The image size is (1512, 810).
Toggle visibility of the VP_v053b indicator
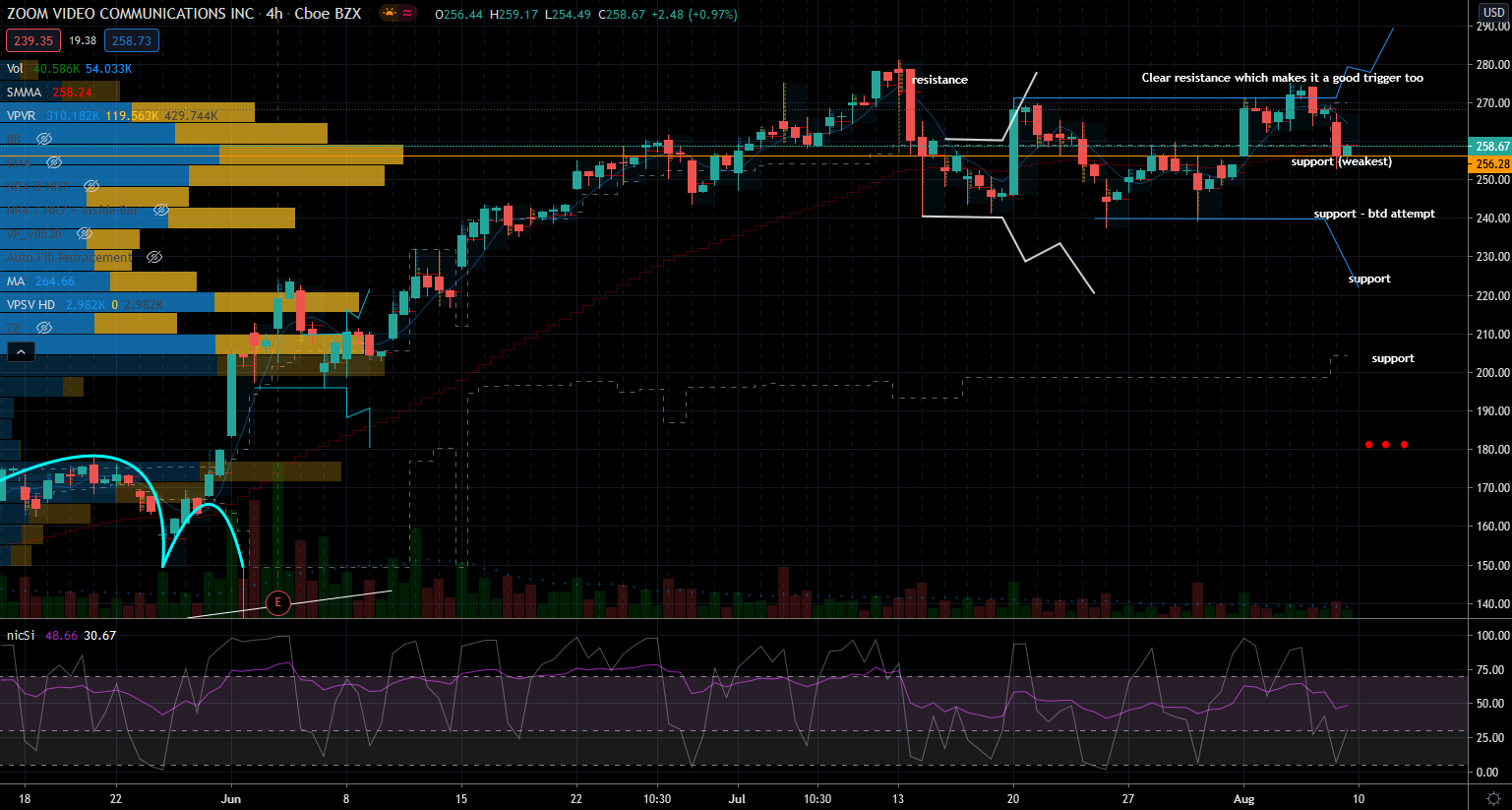point(85,233)
